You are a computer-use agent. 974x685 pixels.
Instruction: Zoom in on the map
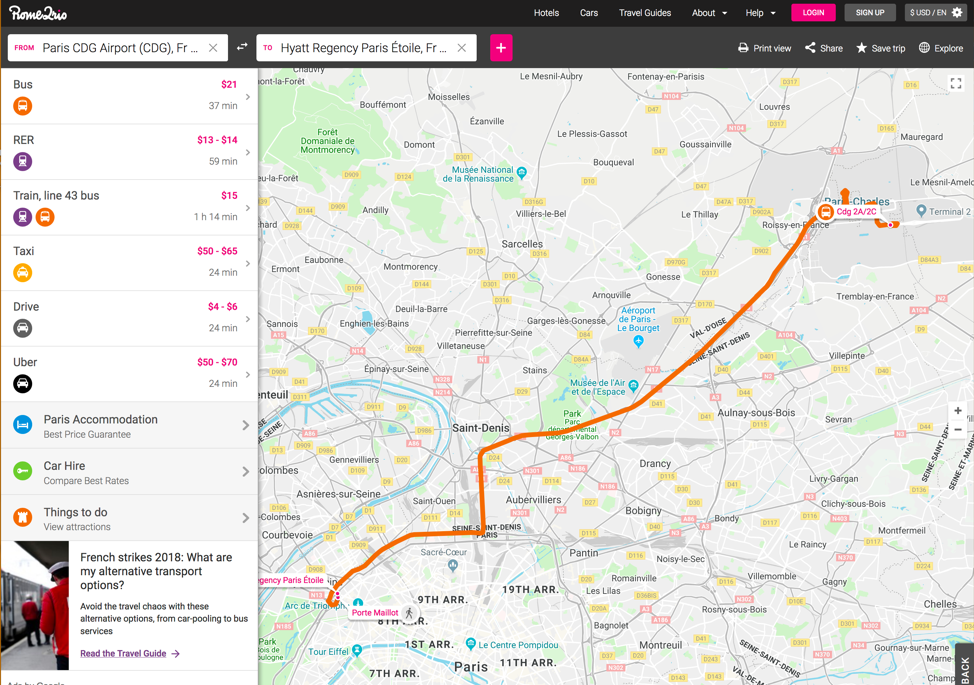click(x=957, y=411)
